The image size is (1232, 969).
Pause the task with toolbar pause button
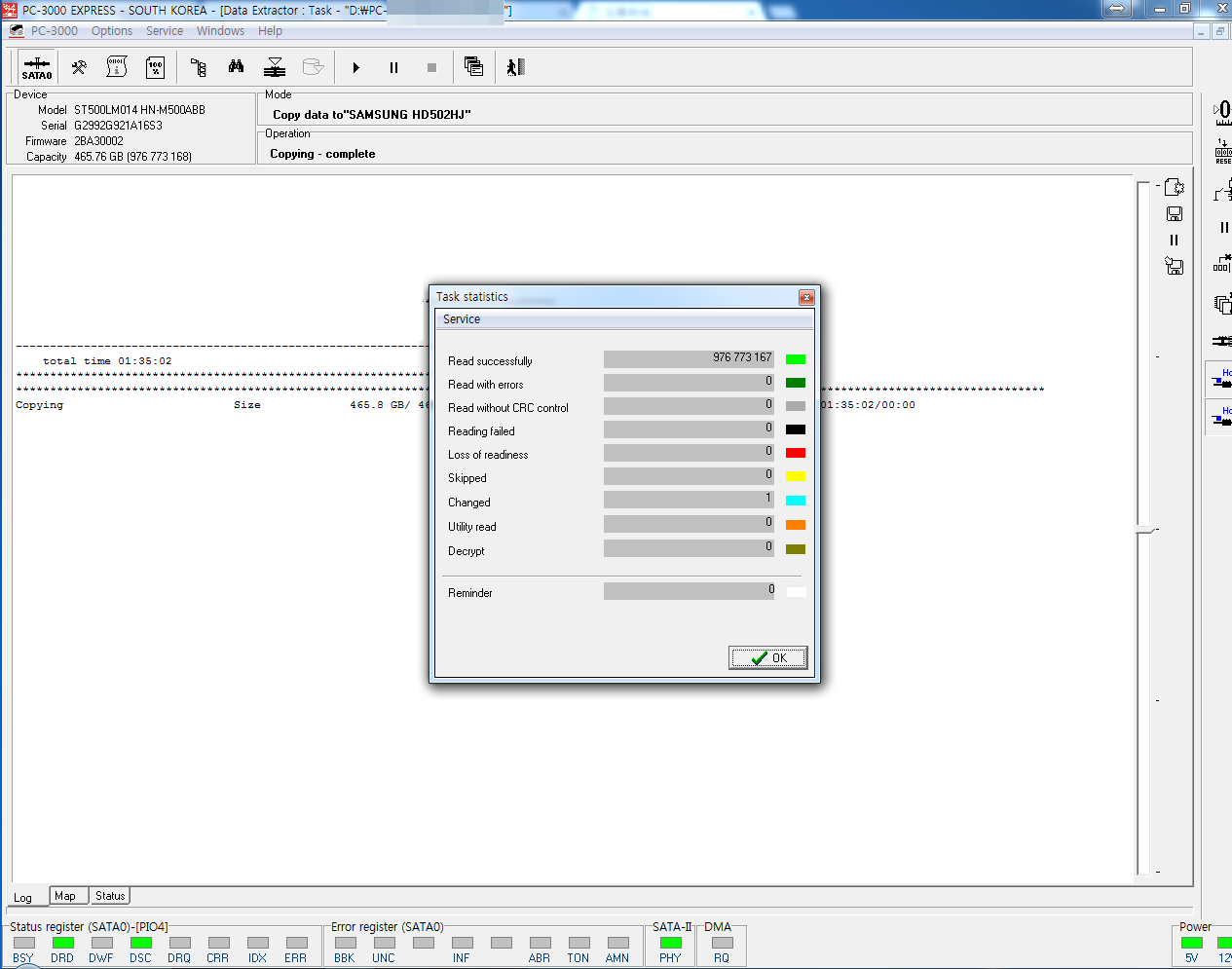(x=393, y=68)
